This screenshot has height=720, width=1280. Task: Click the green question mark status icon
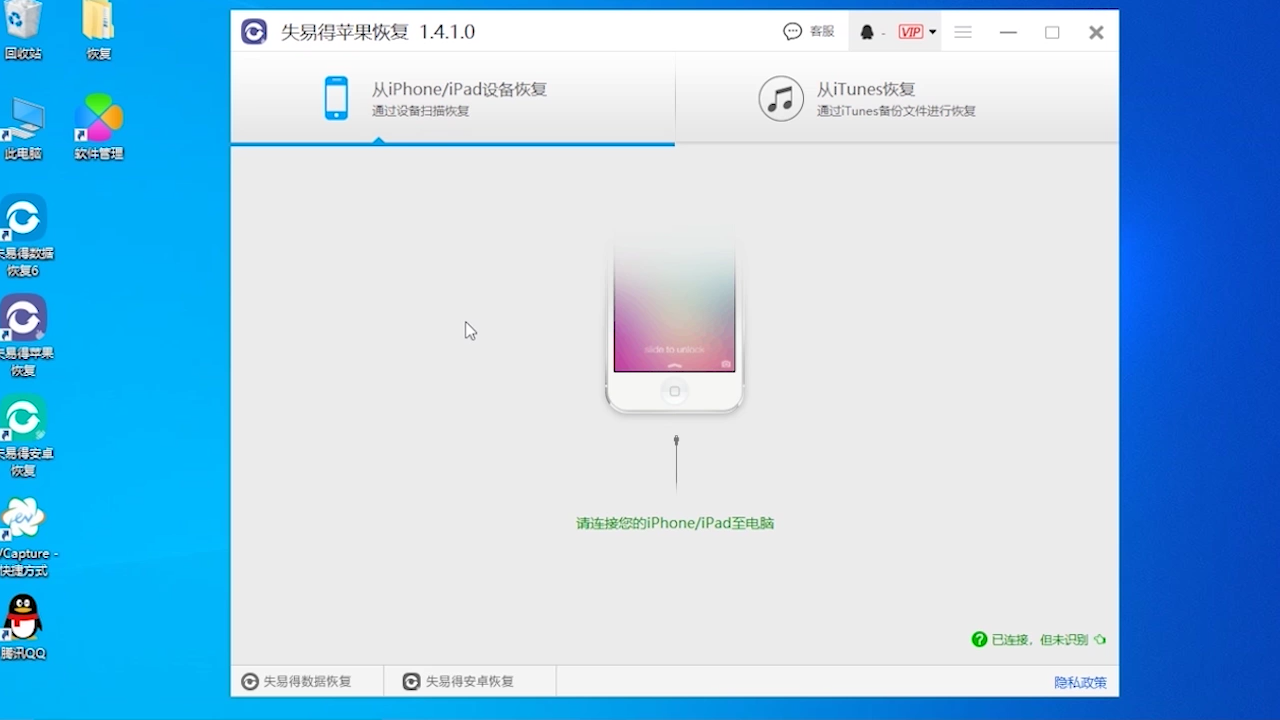980,639
